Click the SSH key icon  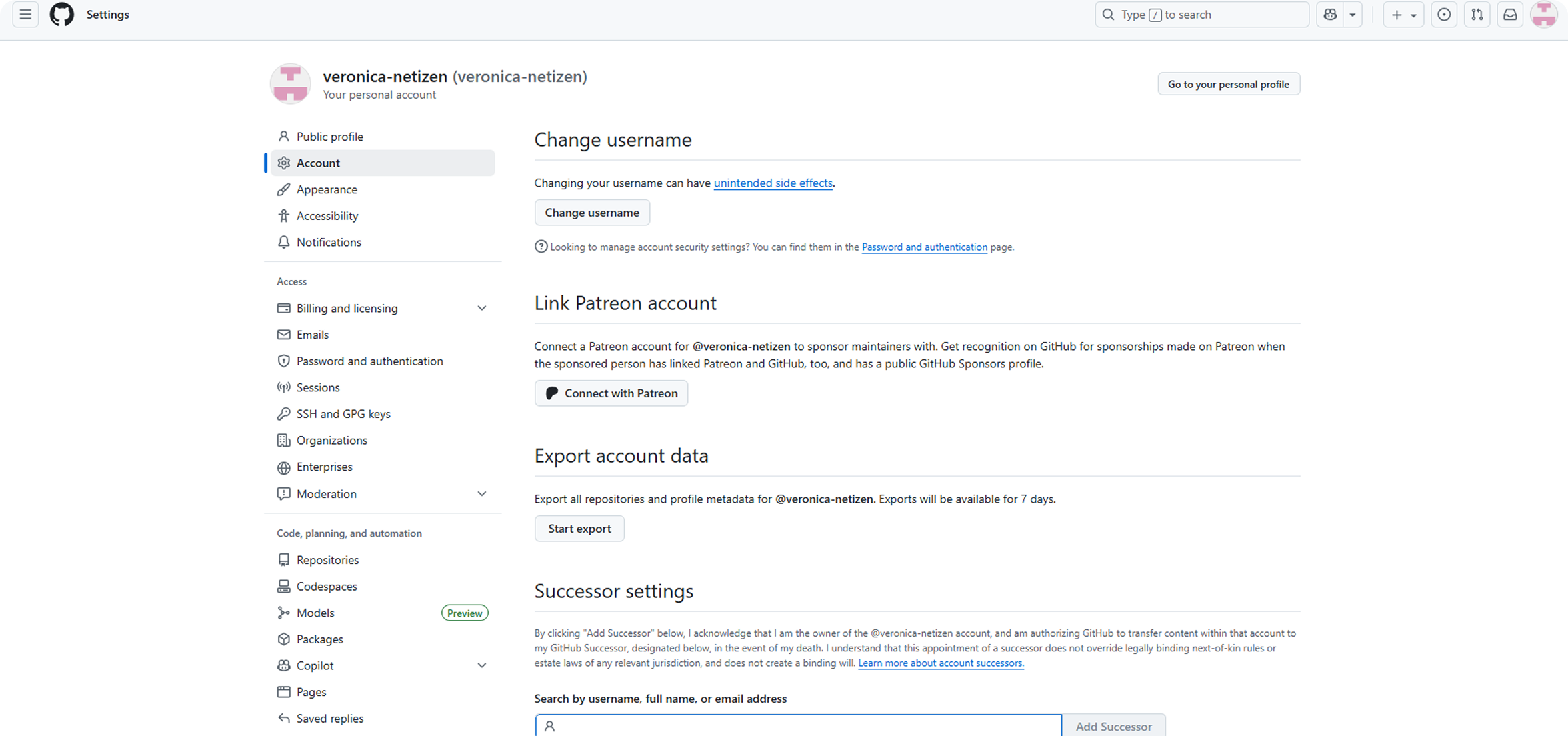[284, 414]
